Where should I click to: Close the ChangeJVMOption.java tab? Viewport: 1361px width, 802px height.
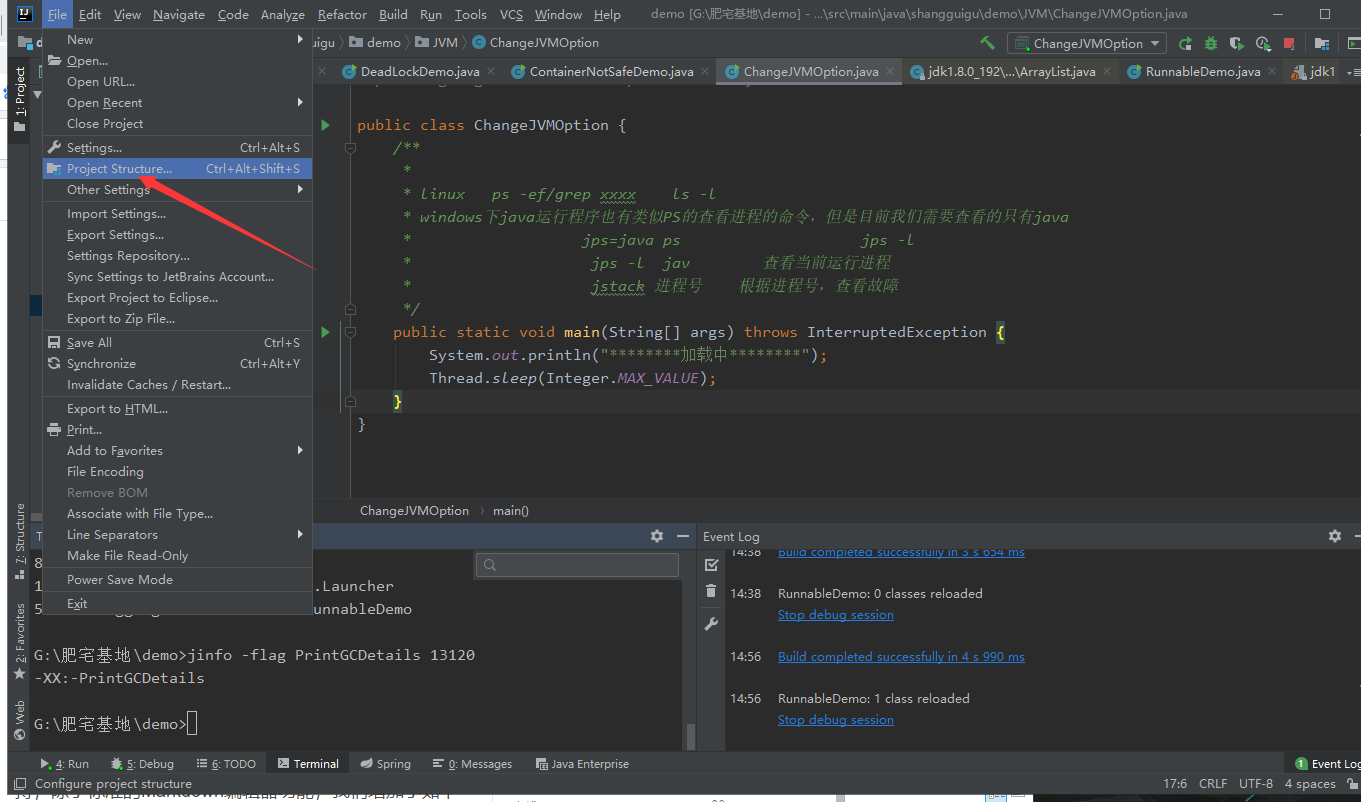(891, 72)
